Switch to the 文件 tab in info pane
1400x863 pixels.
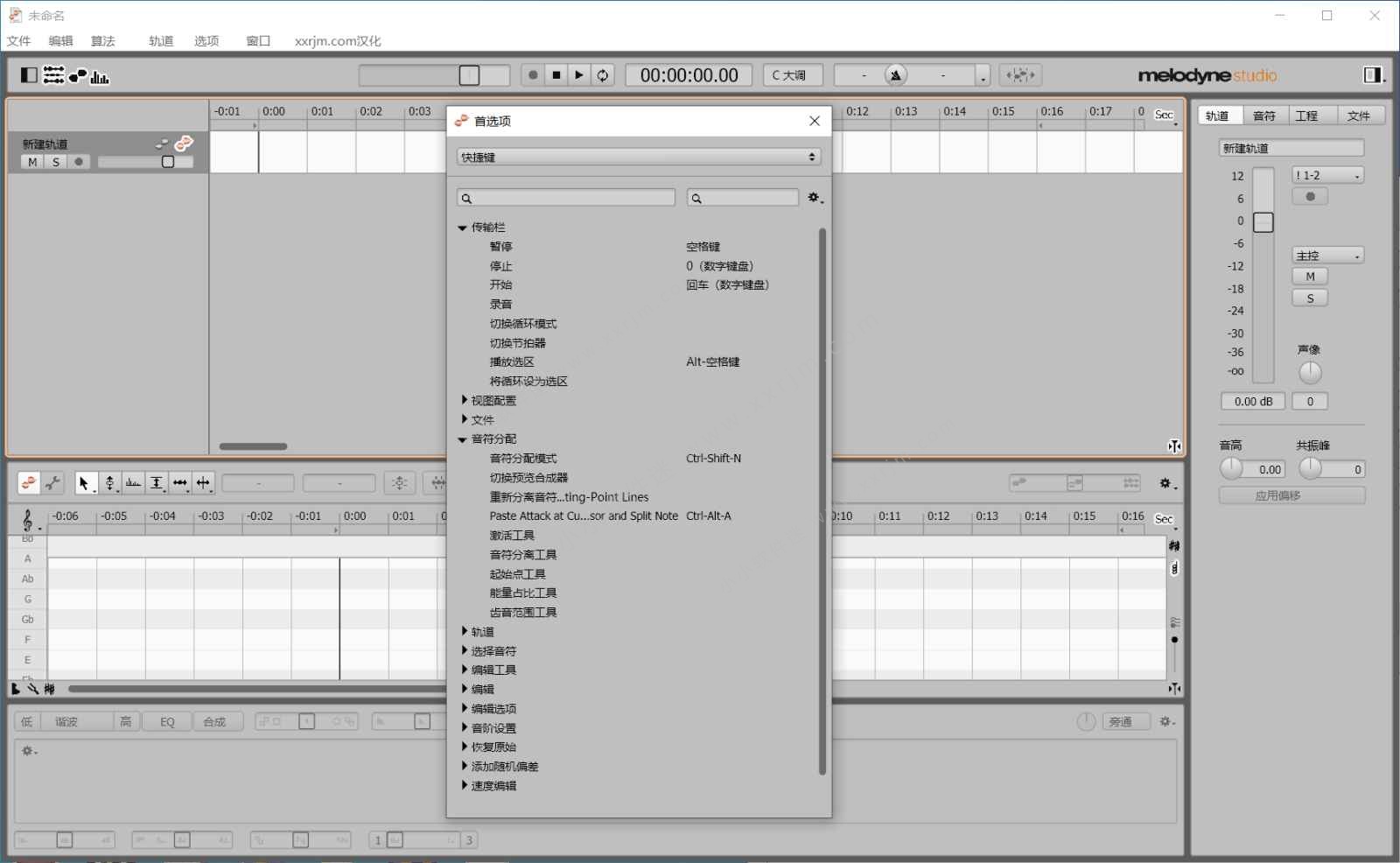[1361, 116]
